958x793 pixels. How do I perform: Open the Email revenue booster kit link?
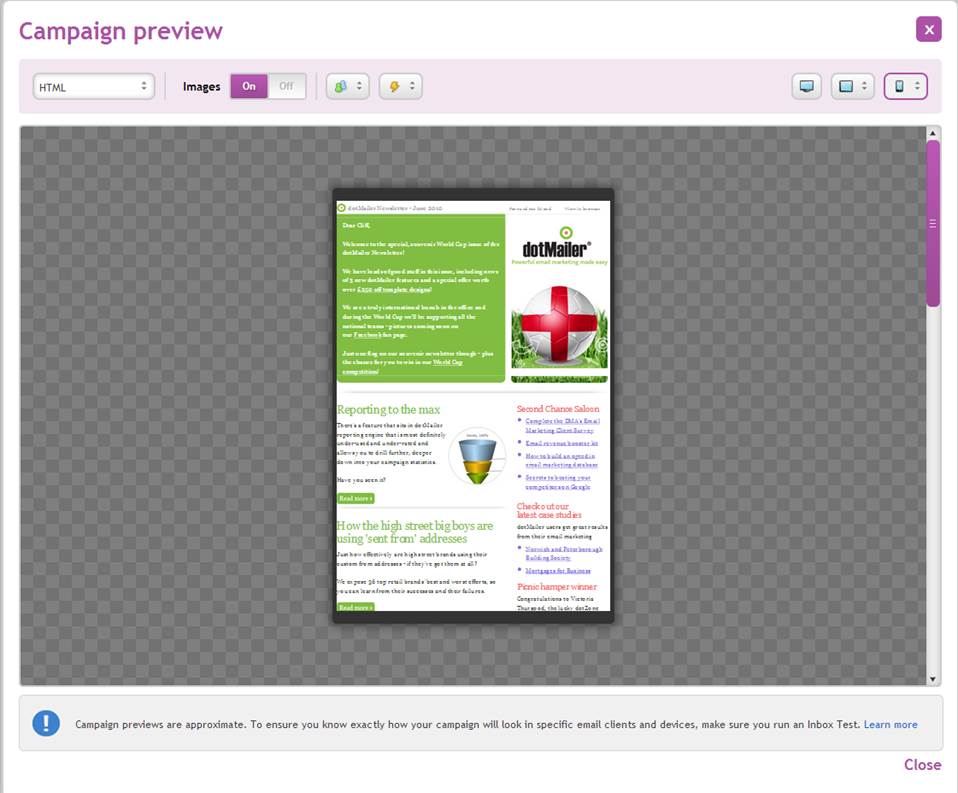pyautogui.click(x=561, y=443)
